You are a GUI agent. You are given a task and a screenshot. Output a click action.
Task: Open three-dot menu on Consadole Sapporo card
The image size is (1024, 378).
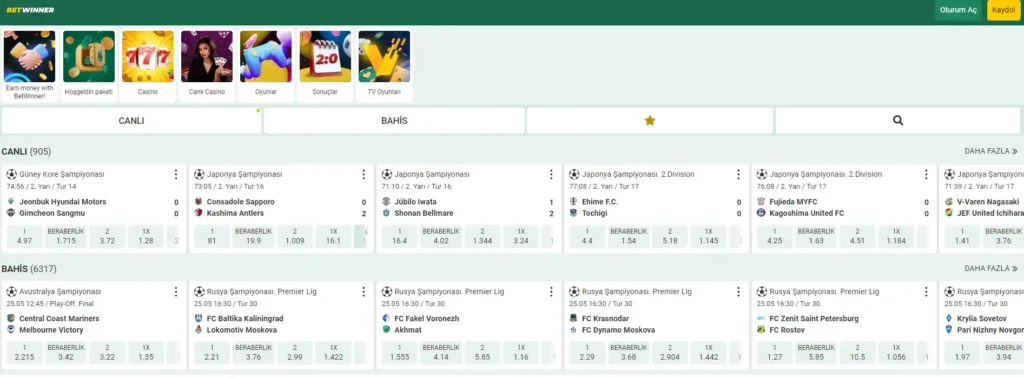(364, 174)
